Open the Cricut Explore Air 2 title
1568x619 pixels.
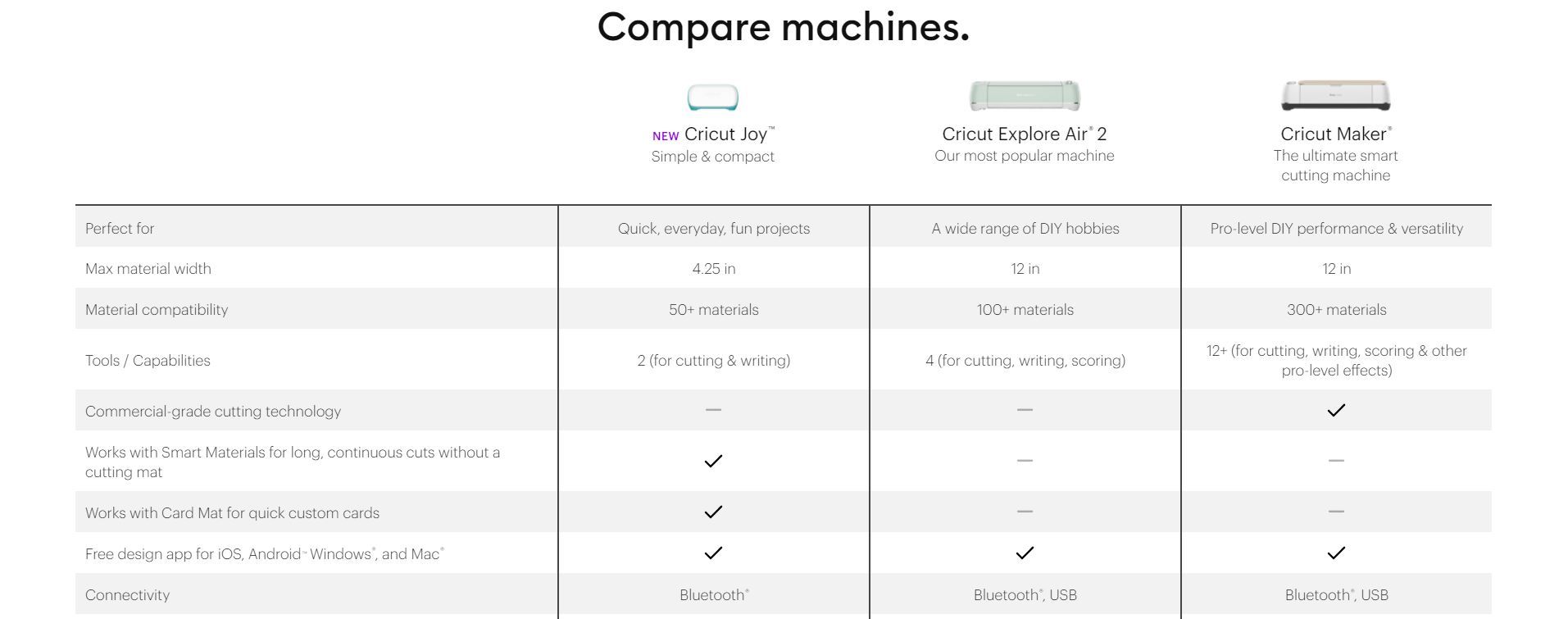[x=1024, y=134]
